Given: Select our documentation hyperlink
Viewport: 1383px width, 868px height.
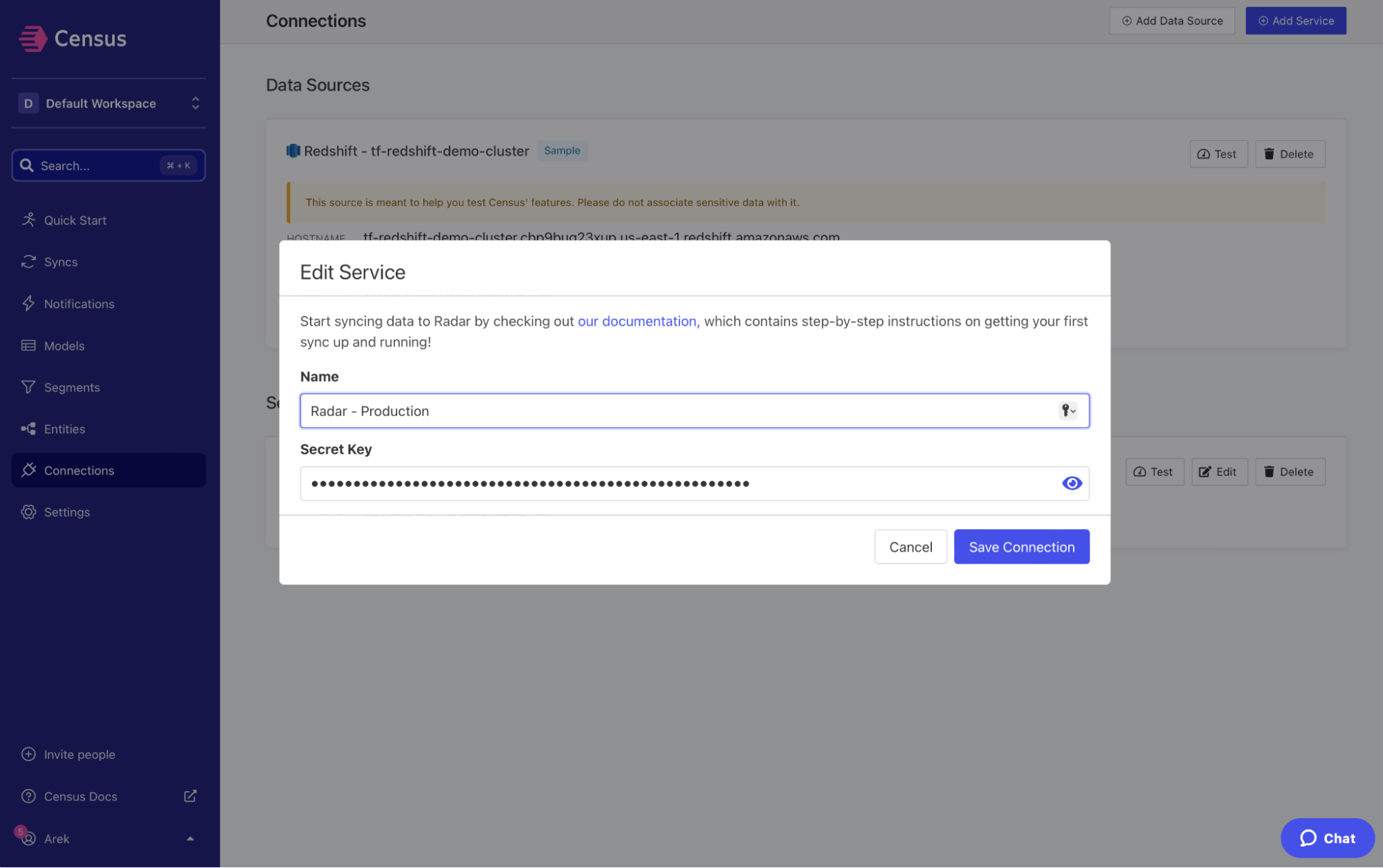Looking at the screenshot, I should click(x=637, y=320).
